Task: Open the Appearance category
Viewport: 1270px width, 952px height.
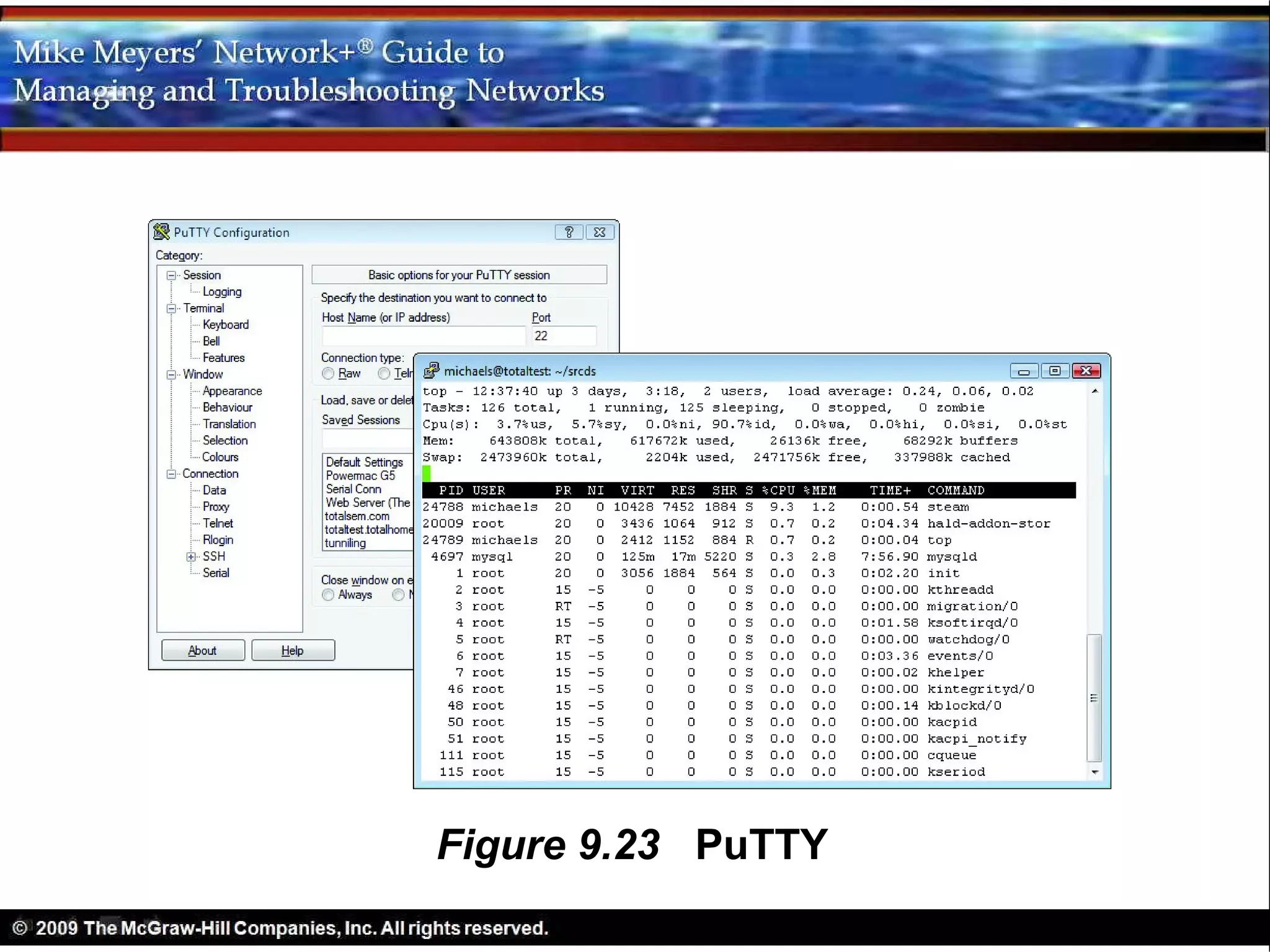Action: click(232, 391)
